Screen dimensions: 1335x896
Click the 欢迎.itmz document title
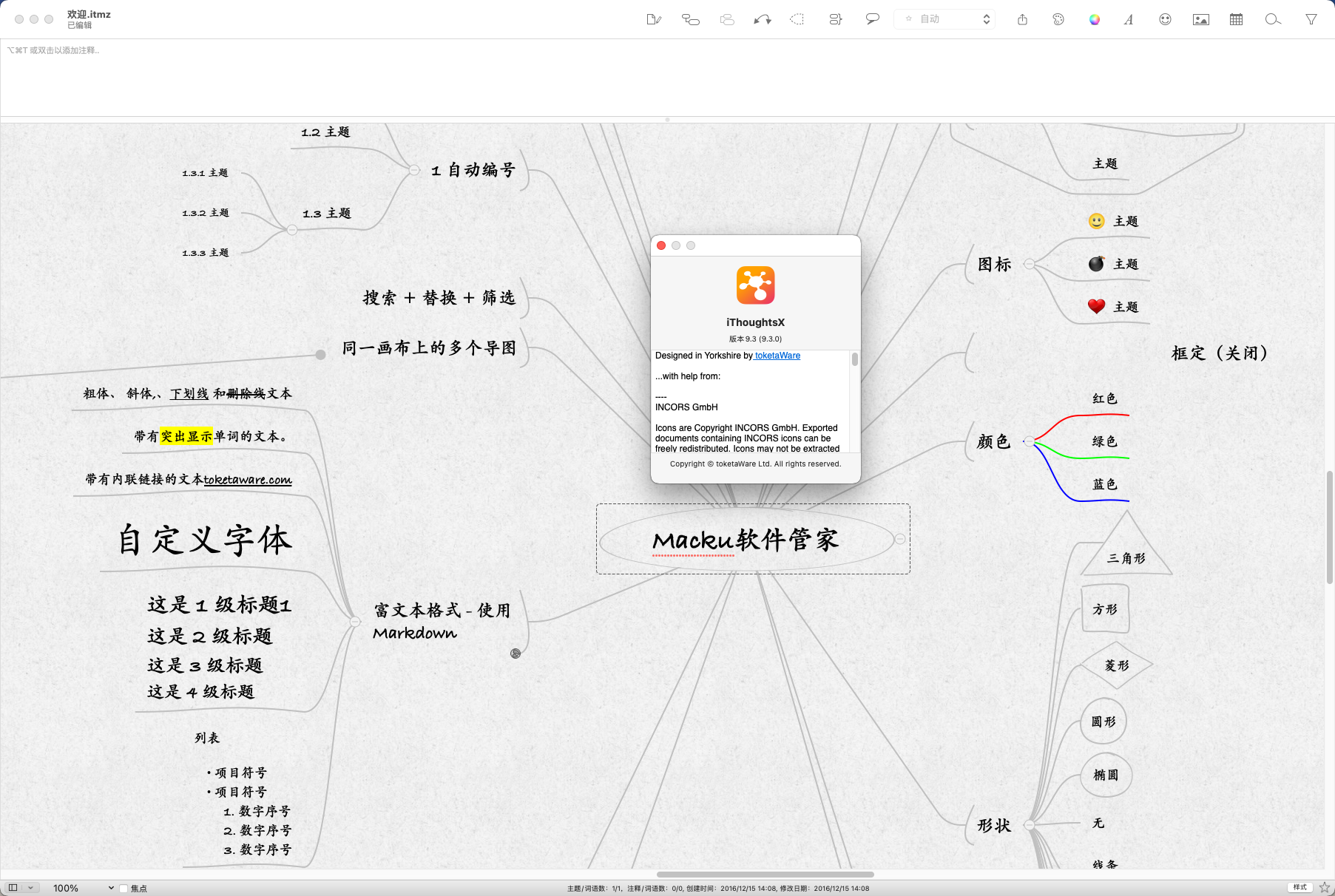coord(89,14)
